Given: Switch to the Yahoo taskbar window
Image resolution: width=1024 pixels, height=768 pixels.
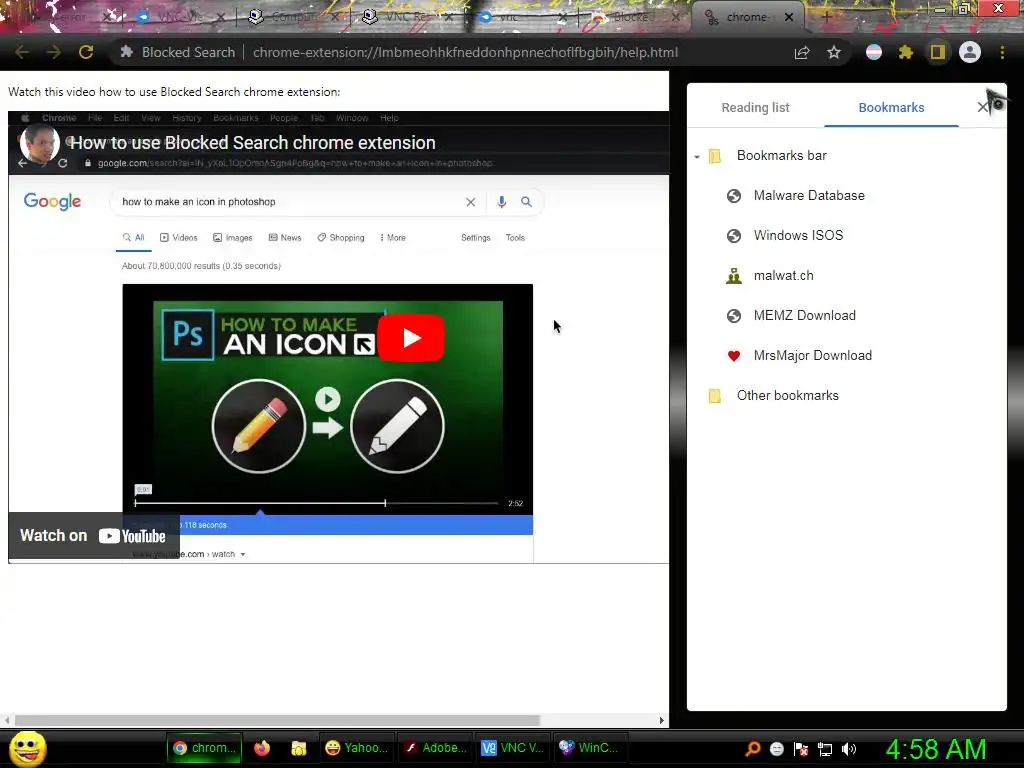Looking at the screenshot, I should pyautogui.click(x=357, y=748).
